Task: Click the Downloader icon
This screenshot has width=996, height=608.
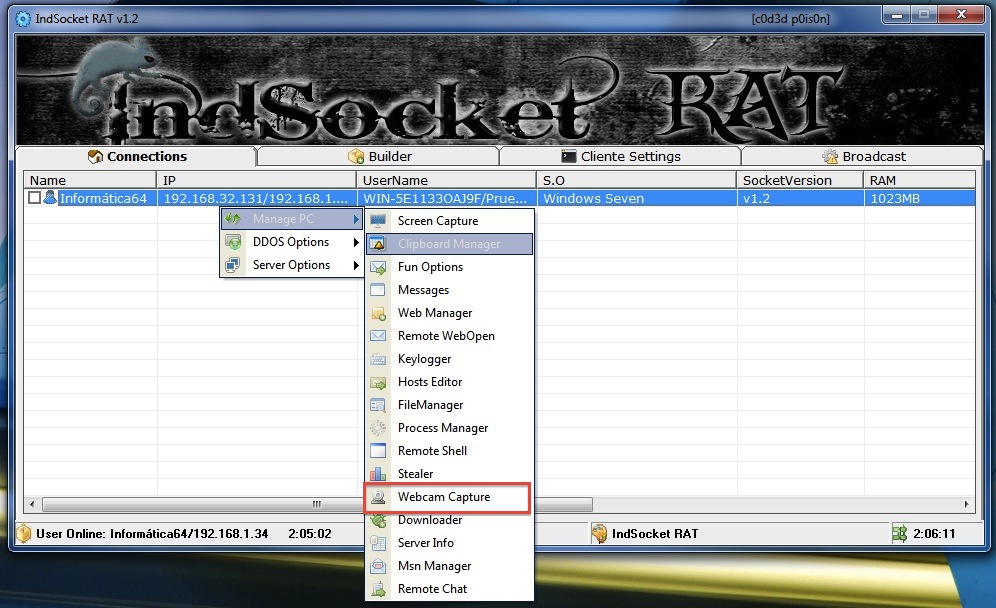Action: [378, 520]
